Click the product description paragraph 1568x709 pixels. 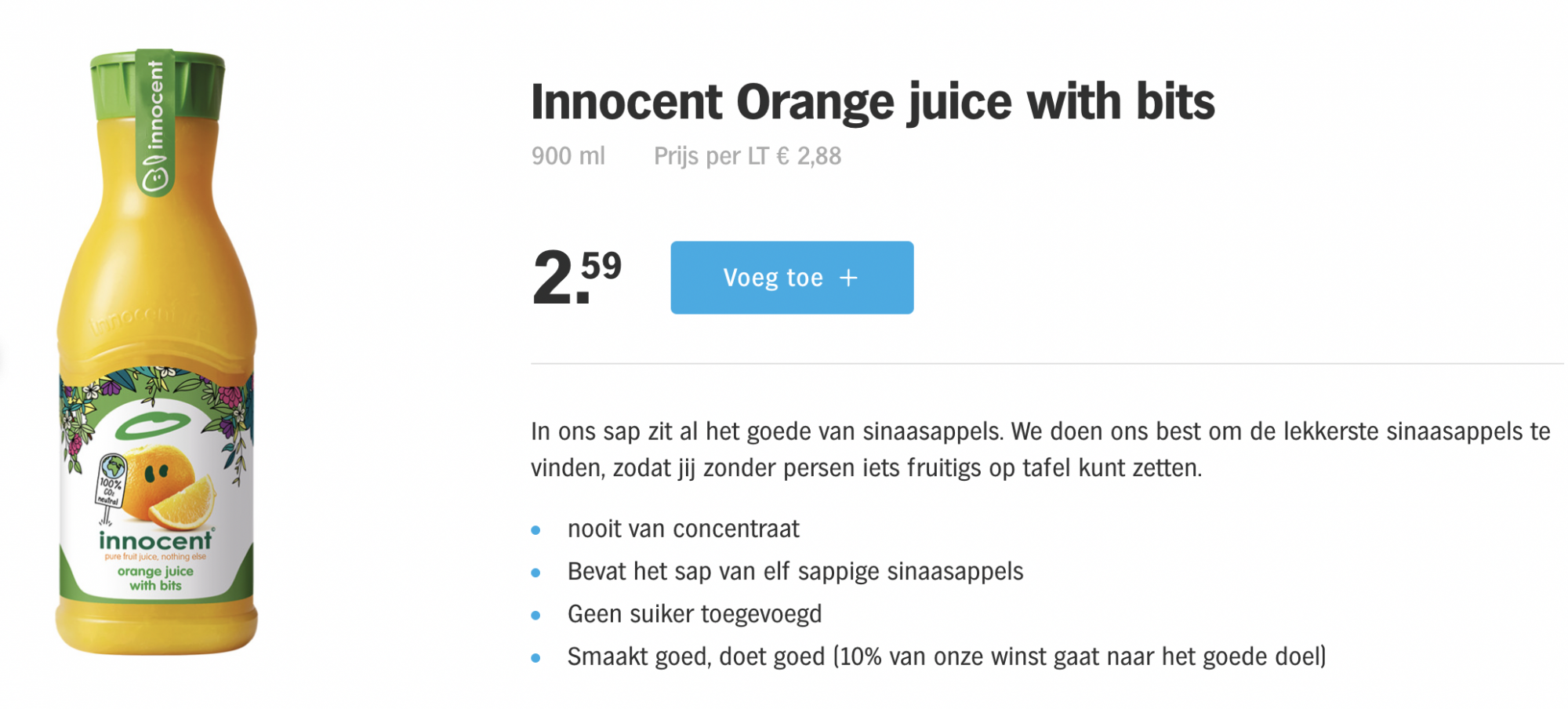click(1040, 449)
